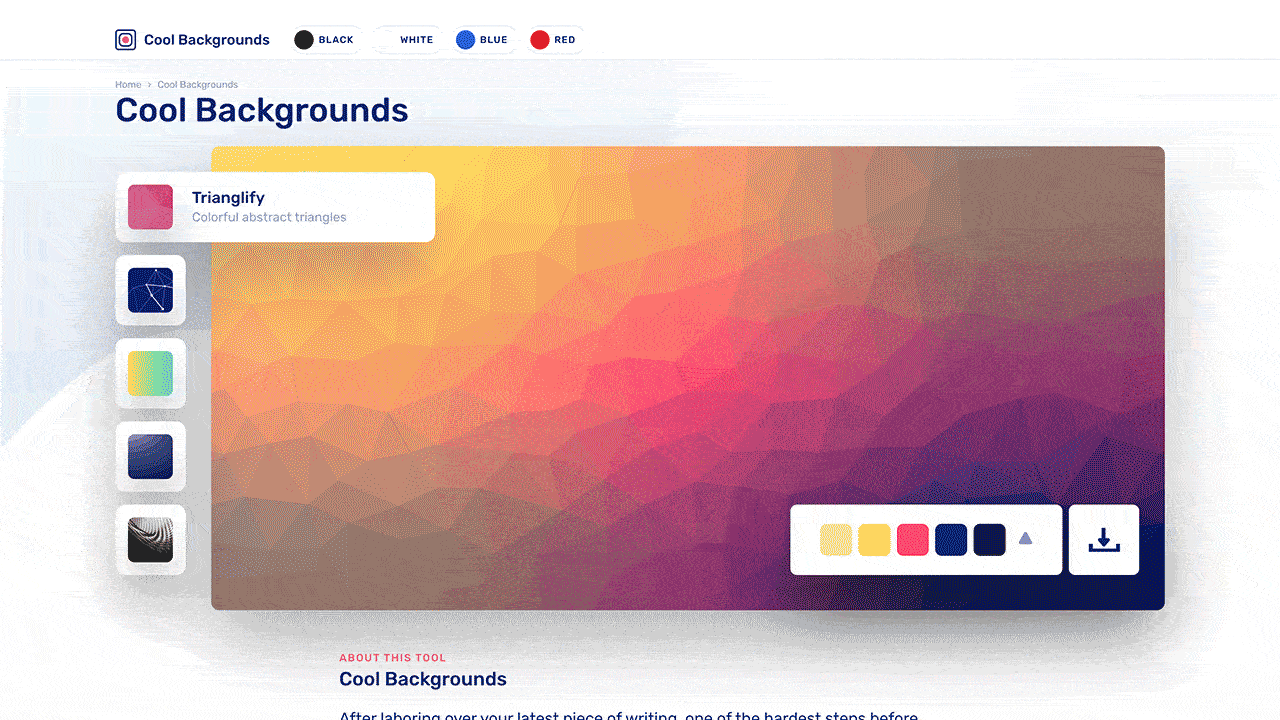This screenshot has height=720, width=1280.
Task: Expand the color palette triangle arrow
Action: tap(1025, 539)
